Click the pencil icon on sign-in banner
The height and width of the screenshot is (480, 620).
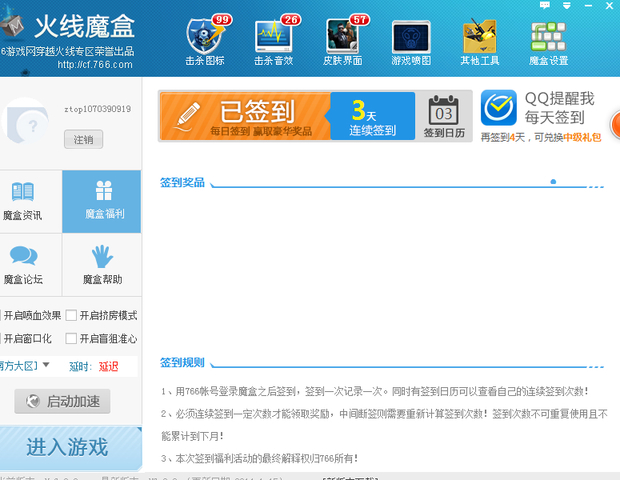tap(187, 115)
